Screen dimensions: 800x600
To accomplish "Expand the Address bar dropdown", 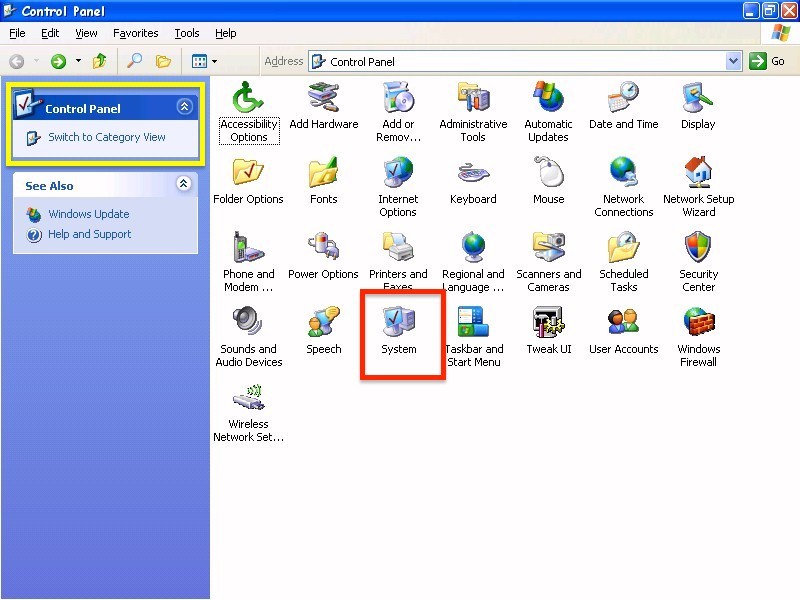I will coord(733,61).
